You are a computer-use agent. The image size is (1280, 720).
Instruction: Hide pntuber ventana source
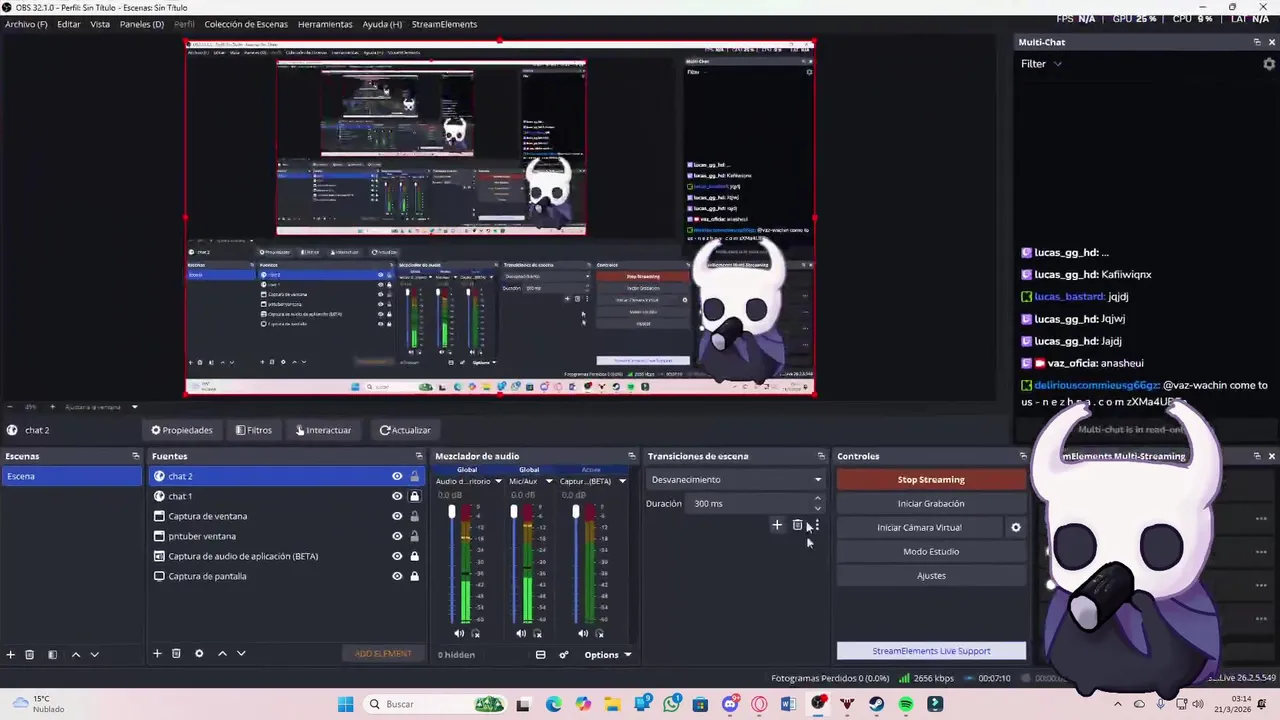tap(397, 536)
